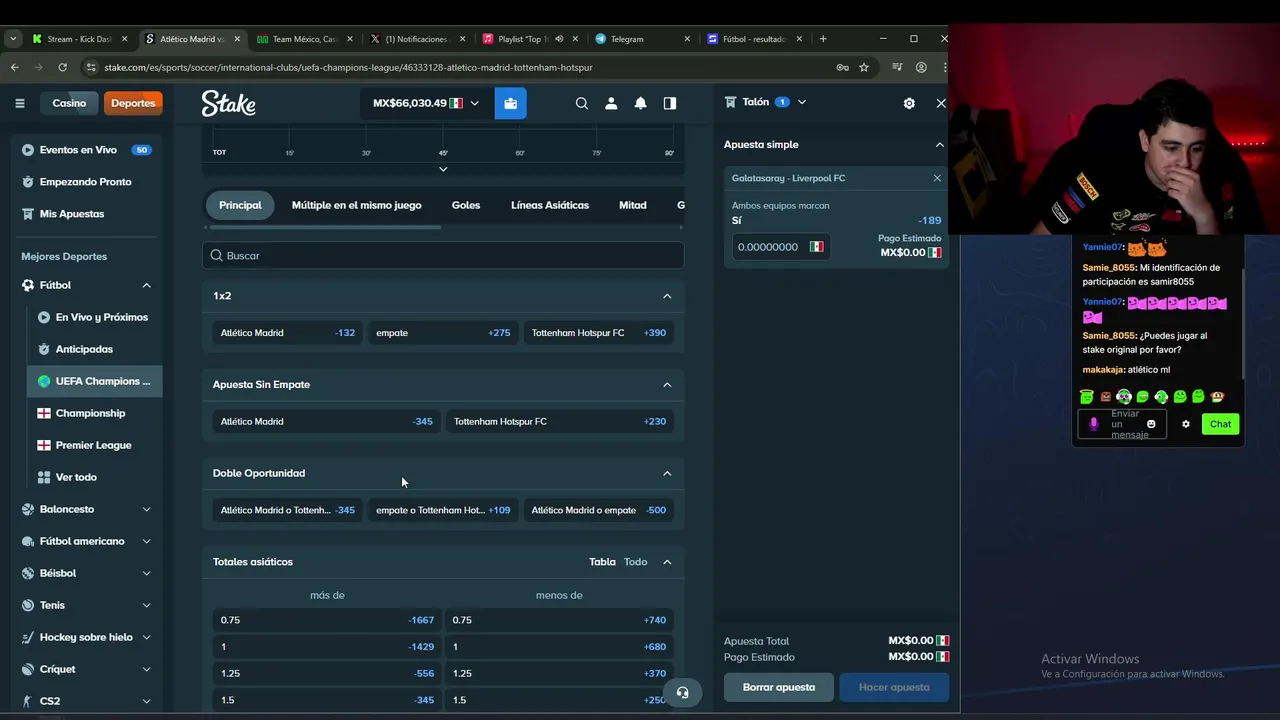
Task: Switch to Deportes tab
Action: click(x=133, y=103)
